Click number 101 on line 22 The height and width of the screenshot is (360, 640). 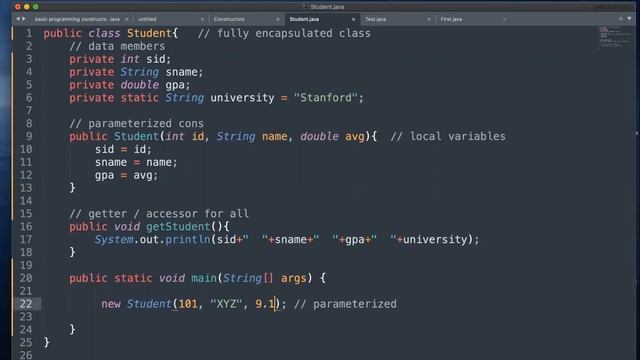pyautogui.click(x=188, y=304)
